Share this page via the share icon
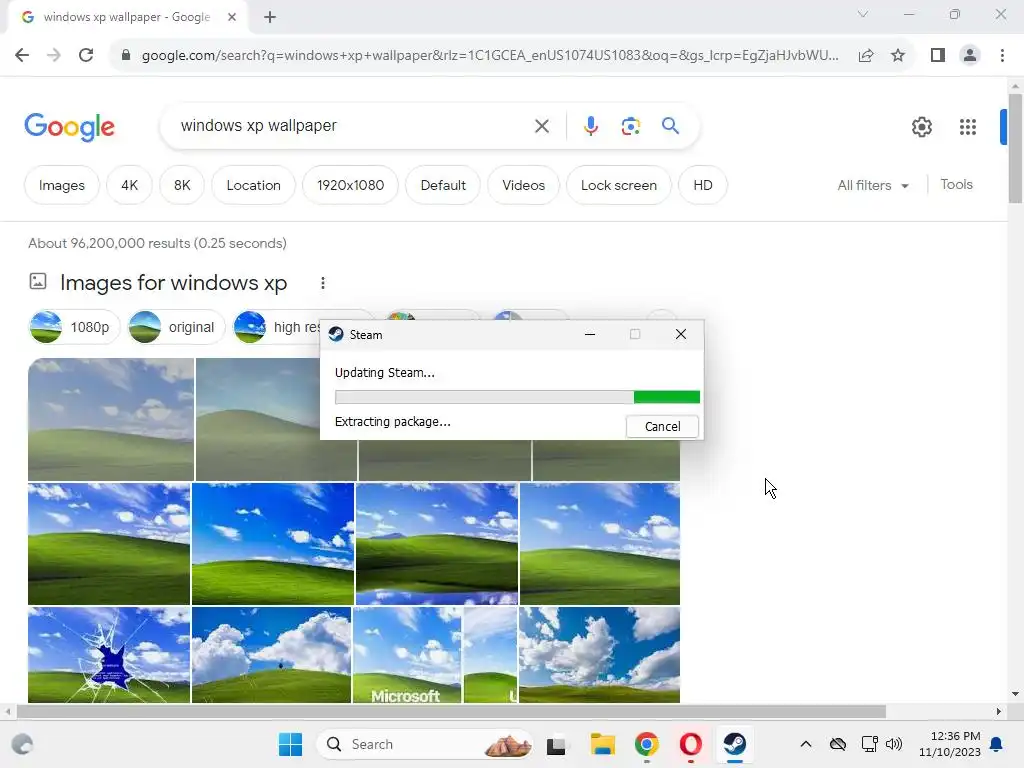The image size is (1024, 768). point(866,56)
